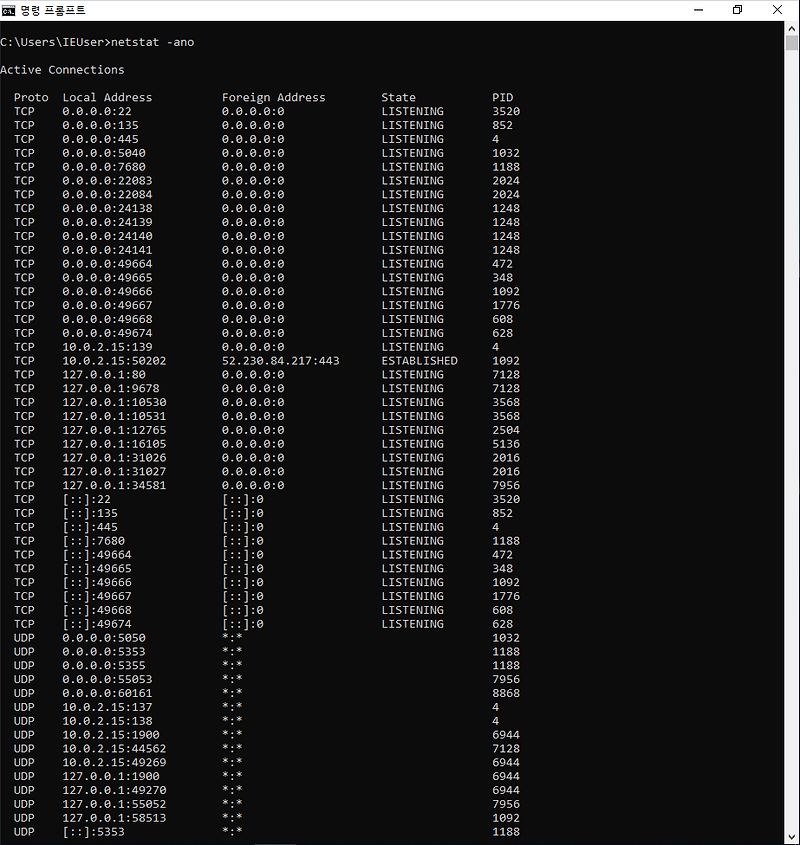The width and height of the screenshot is (800, 845).
Task: Select PID 2024 in the 0.0.0.0:22084 row
Action: tap(506, 195)
